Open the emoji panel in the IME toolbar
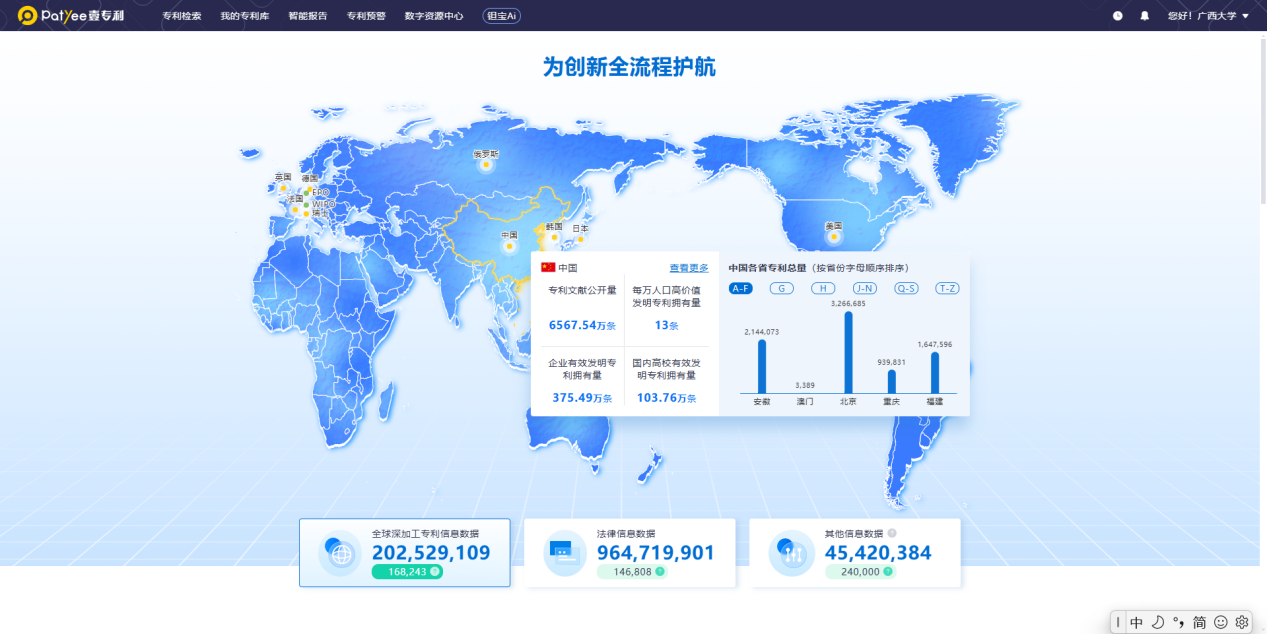 1221,622
